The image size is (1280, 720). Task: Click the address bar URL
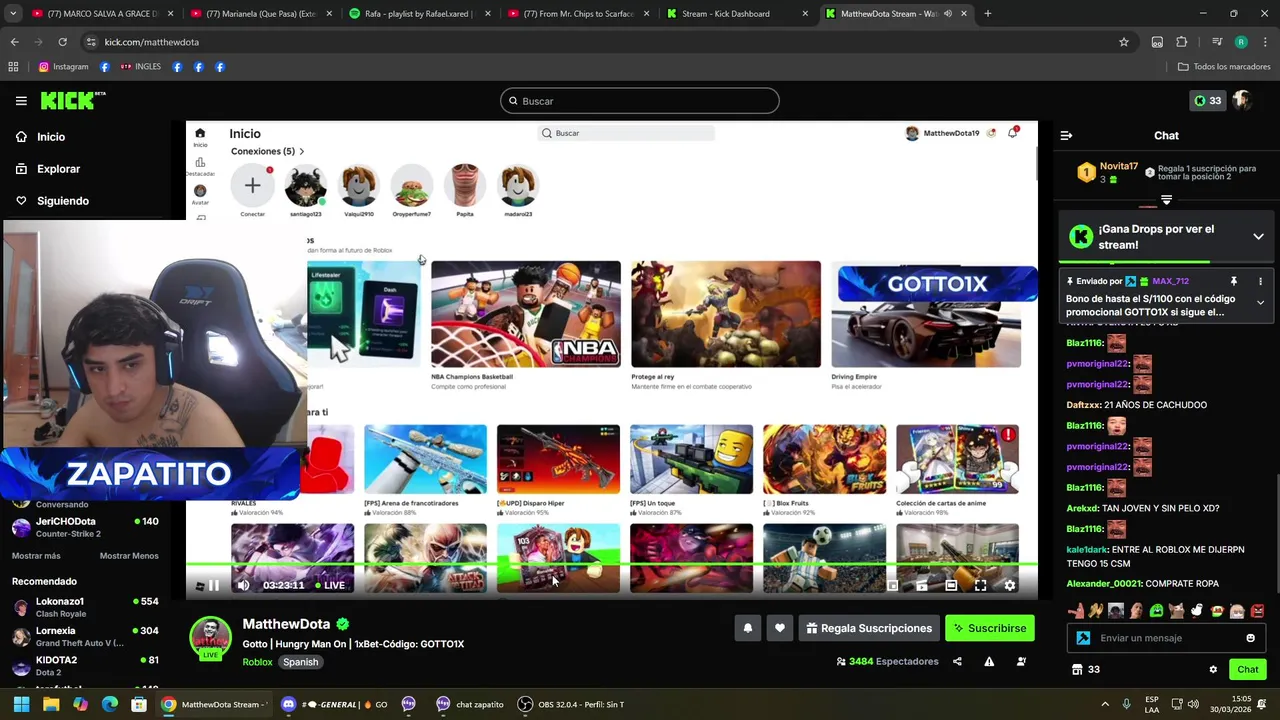click(x=151, y=42)
